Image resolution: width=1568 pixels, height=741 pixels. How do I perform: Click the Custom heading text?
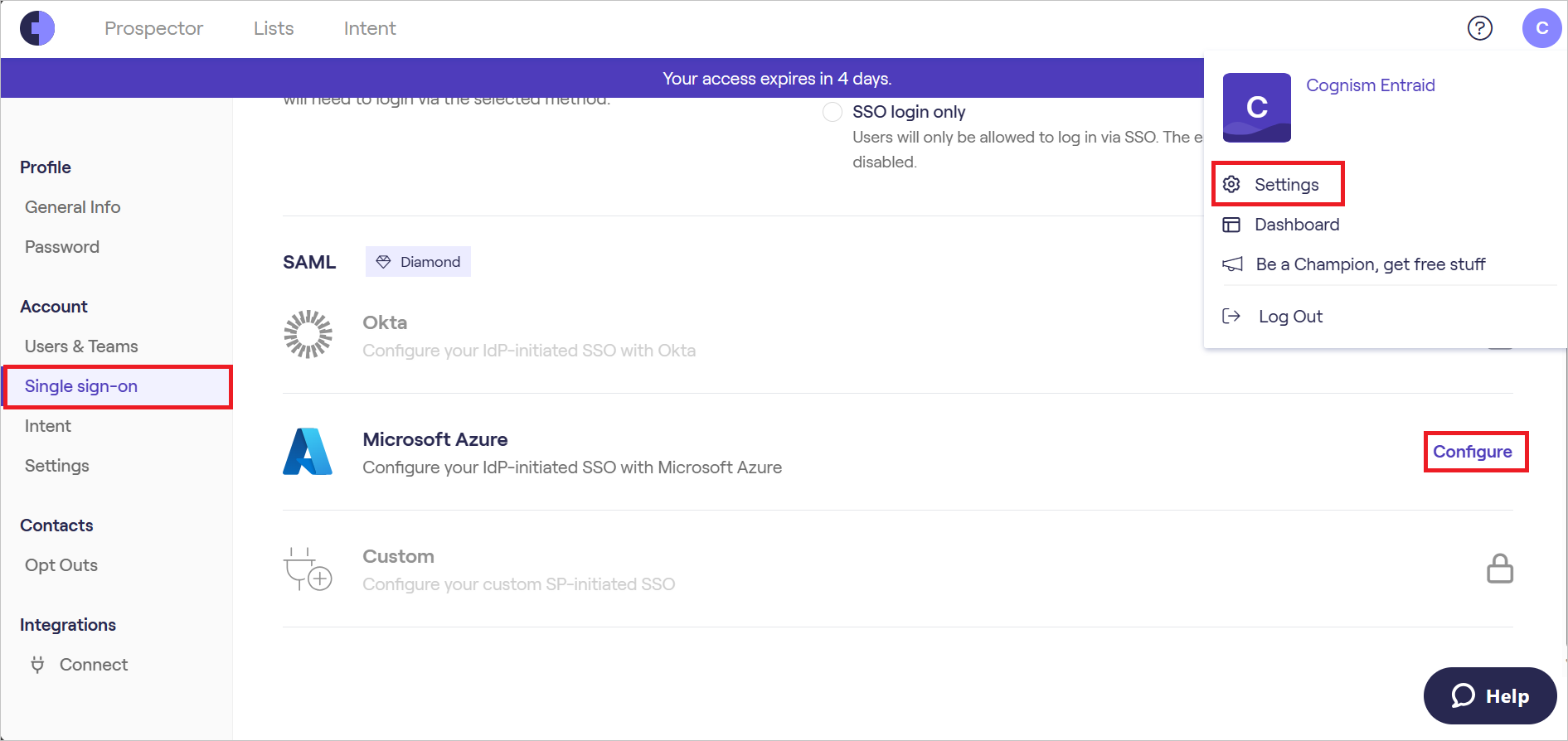[398, 556]
